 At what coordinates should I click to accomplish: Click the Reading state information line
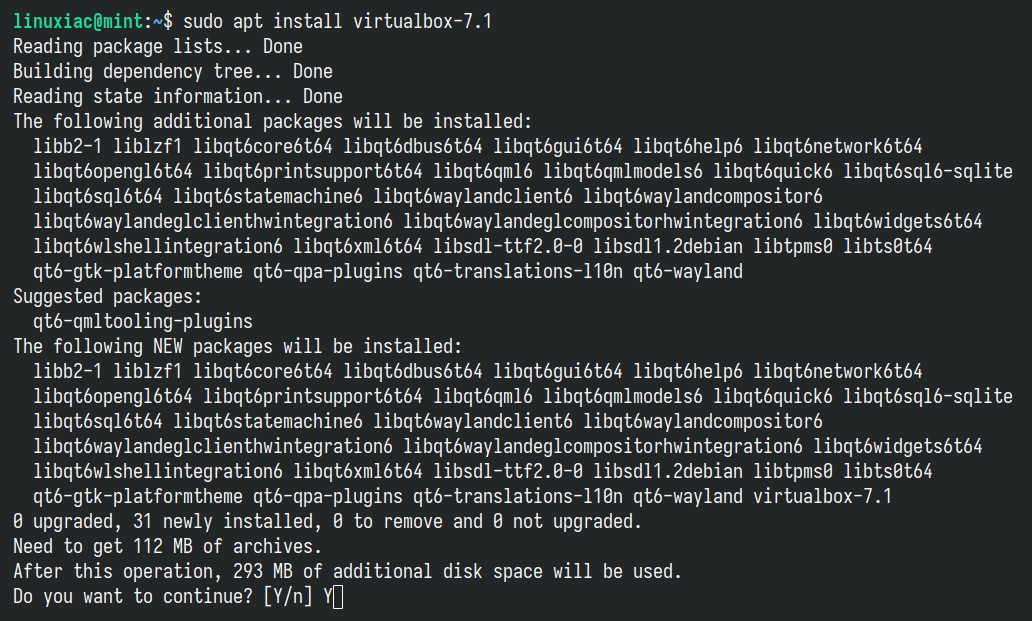pos(178,97)
